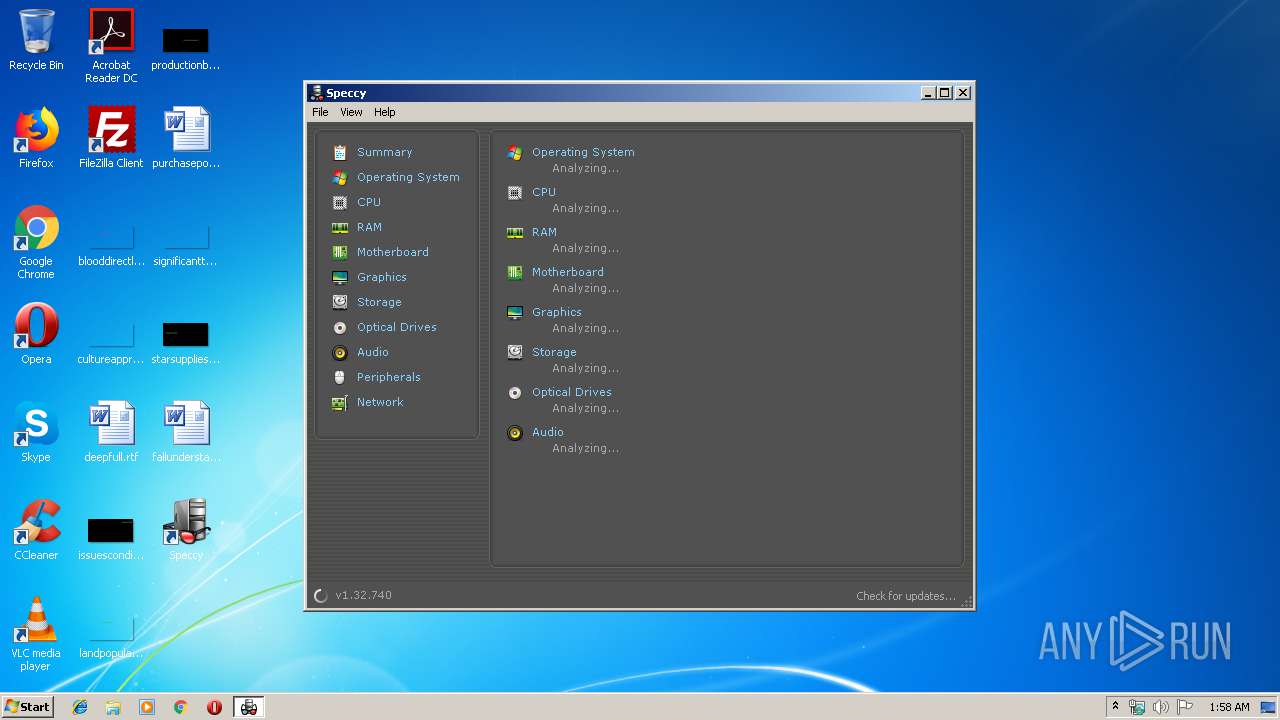The height and width of the screenshot is (720, 1280).
Task: Follow the CPU heading link in summary
Action: click(x=544, y=192)
